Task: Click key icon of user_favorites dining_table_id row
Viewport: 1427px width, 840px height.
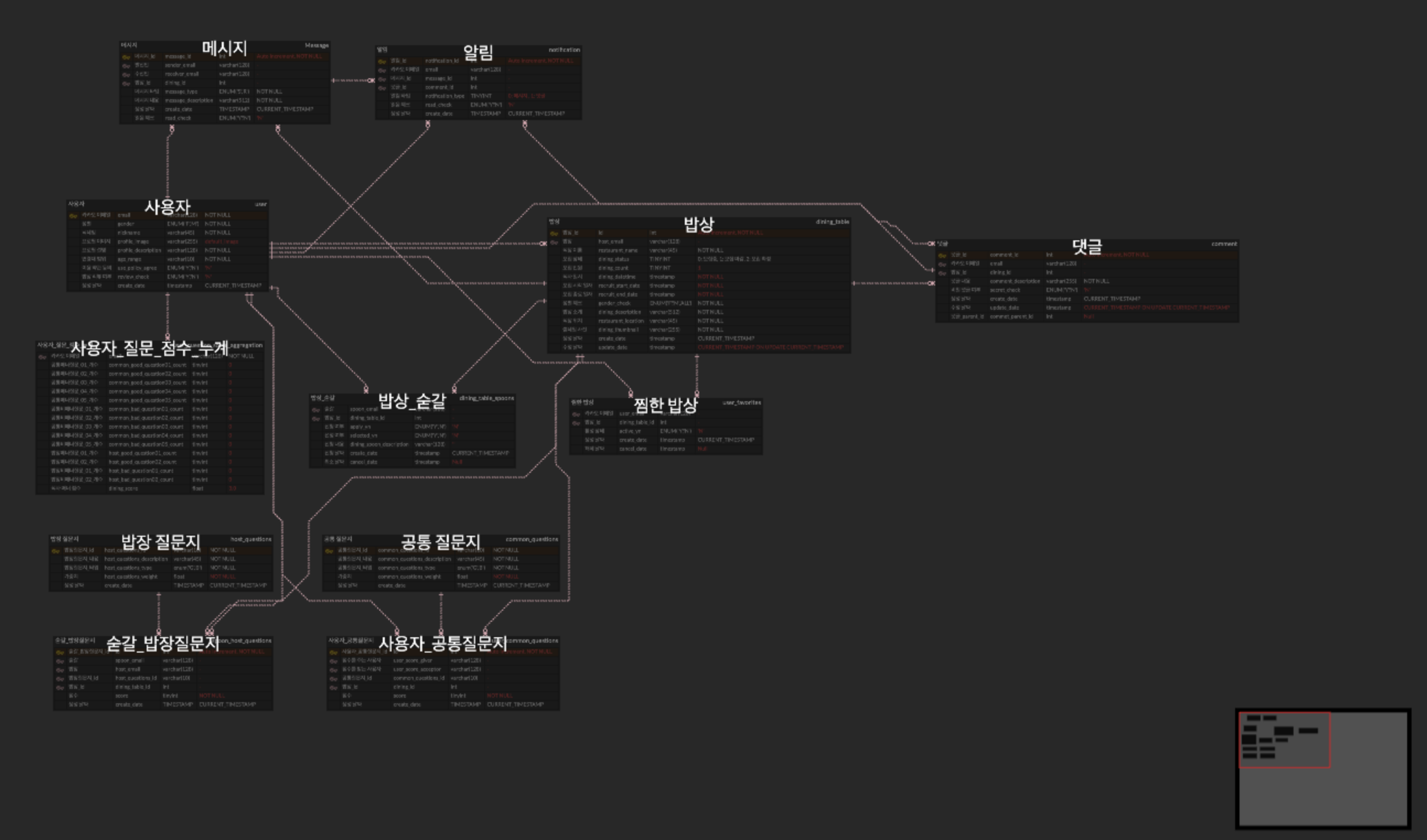Action: click(x=576, y=423)
